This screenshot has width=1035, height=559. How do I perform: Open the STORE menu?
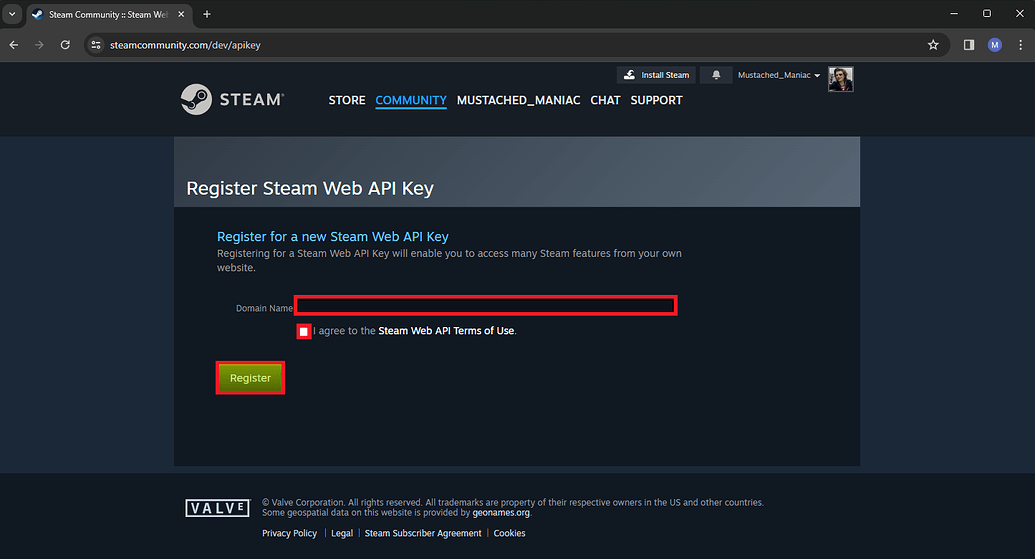[x=347, y=100]
